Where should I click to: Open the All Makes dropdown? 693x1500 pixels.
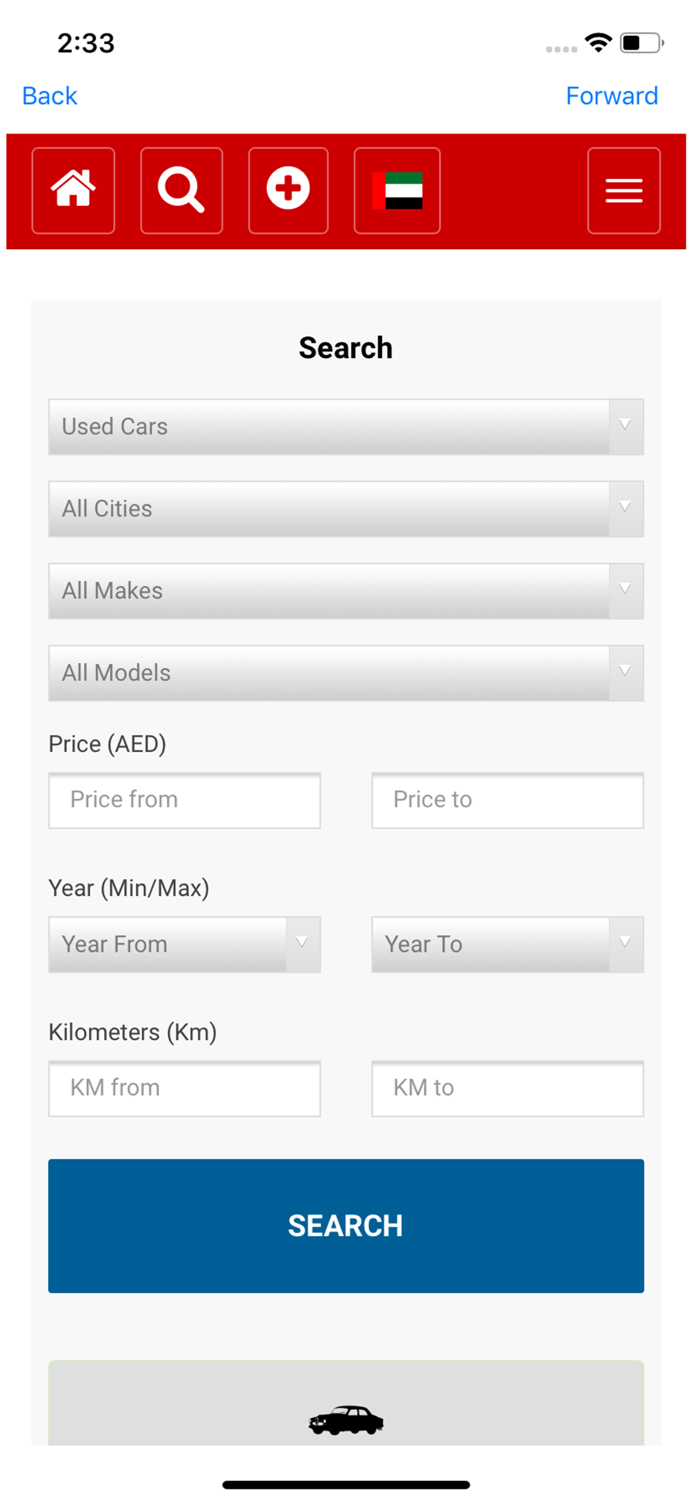(346, 590)
